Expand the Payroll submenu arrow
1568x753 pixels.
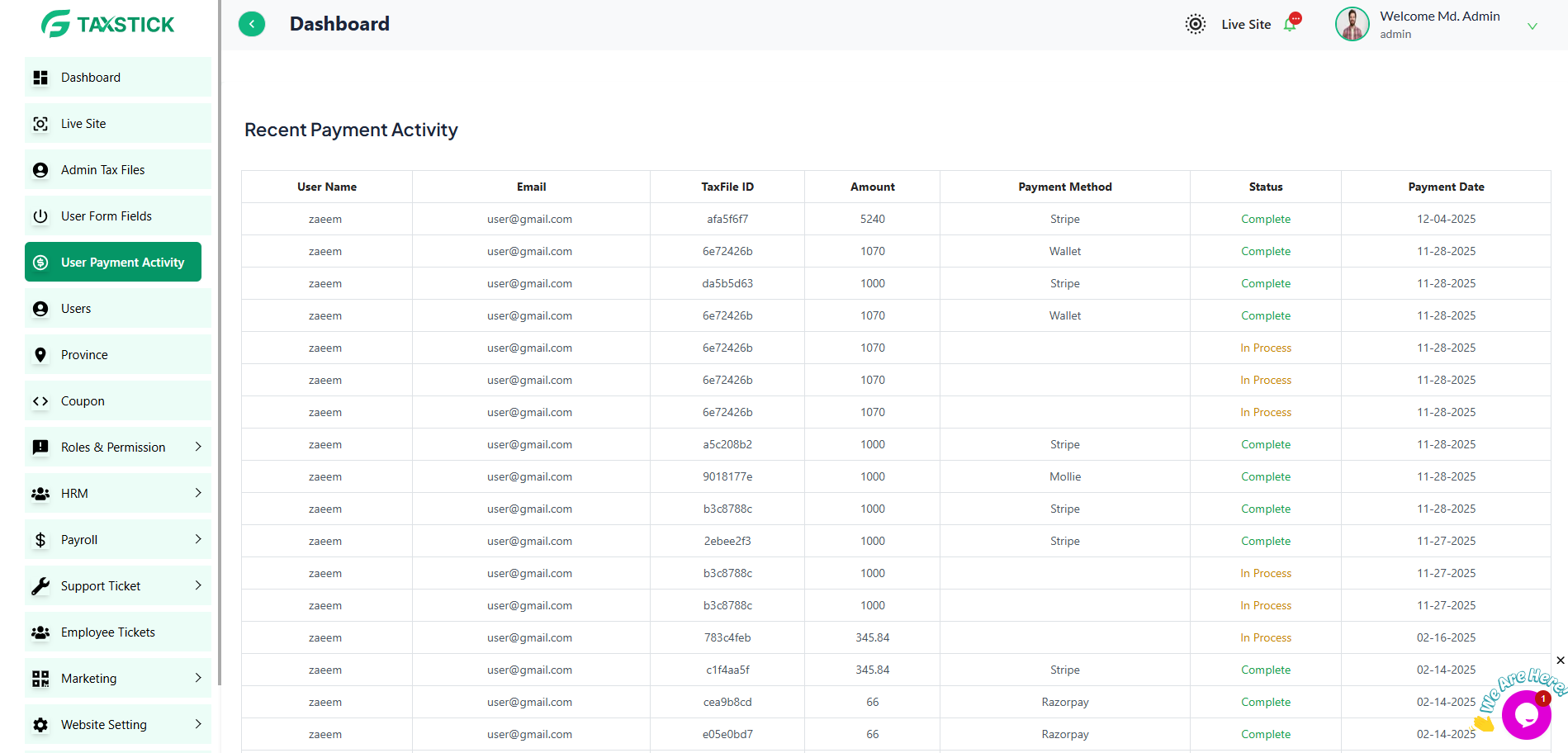tap(198, 539)
